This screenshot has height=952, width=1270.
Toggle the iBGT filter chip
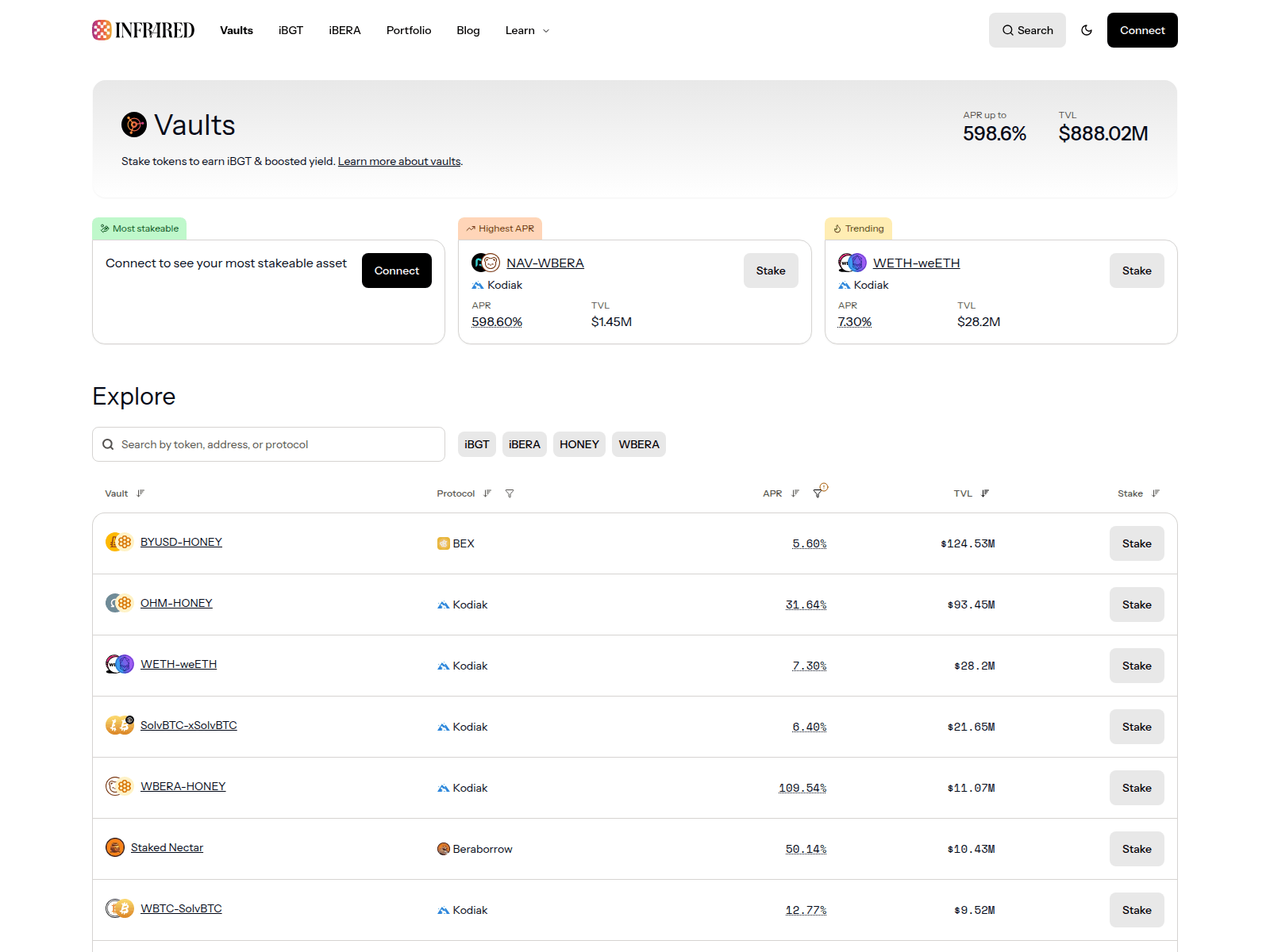pyautogui.click(x=477, y=444)
